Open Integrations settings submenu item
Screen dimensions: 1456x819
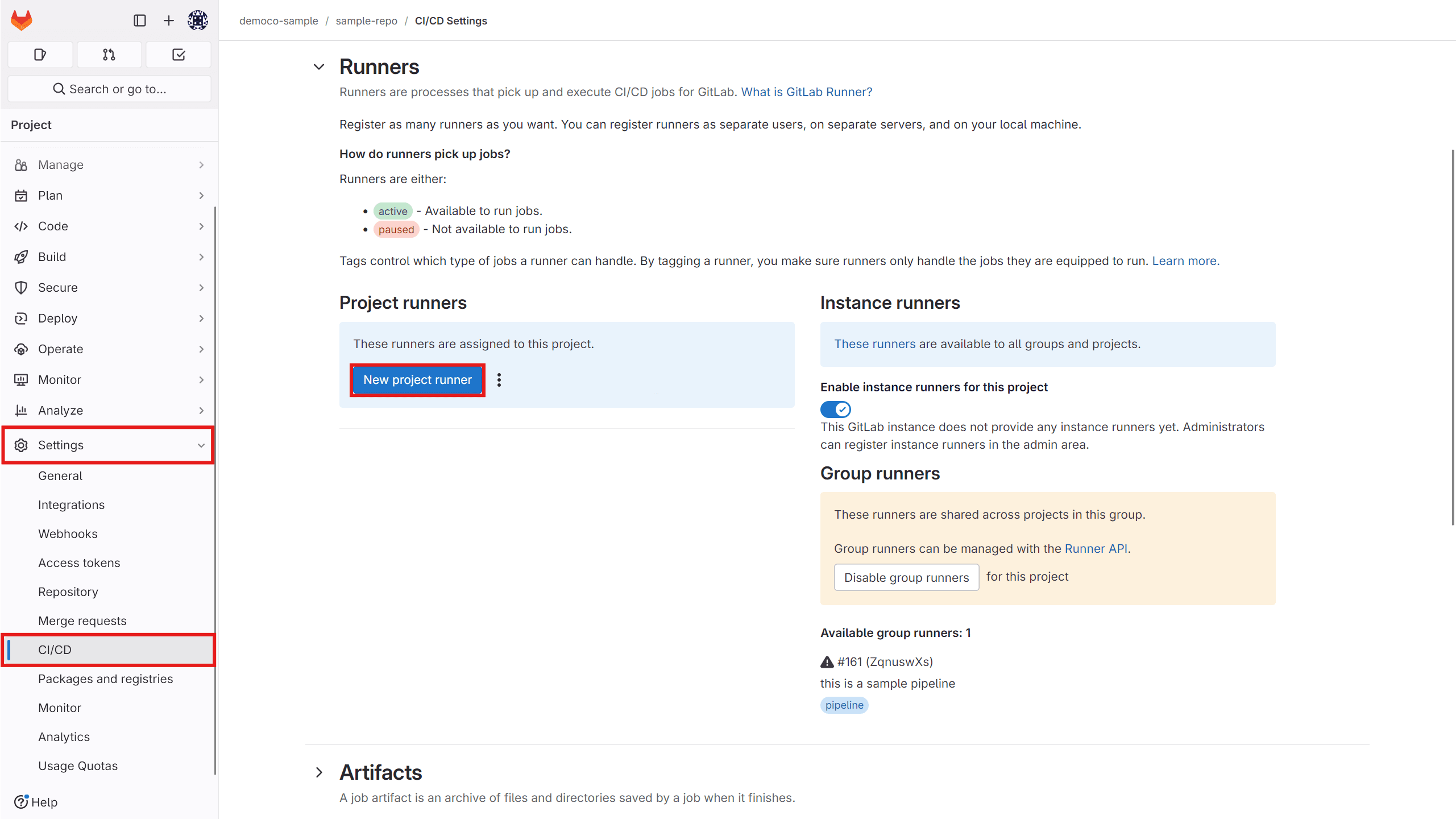109,505
